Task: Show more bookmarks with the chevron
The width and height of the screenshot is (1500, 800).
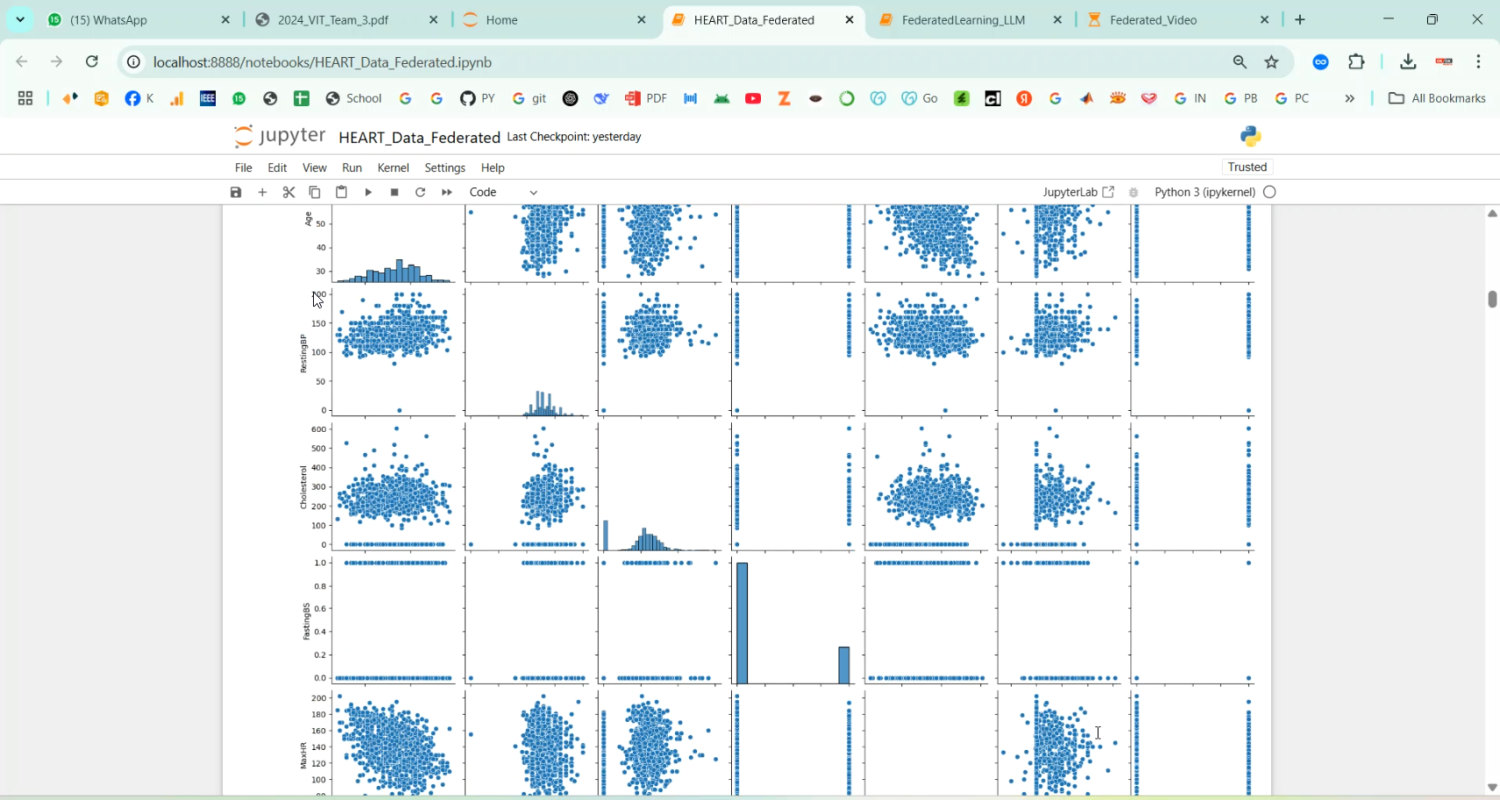Action: click(1350, 98)
